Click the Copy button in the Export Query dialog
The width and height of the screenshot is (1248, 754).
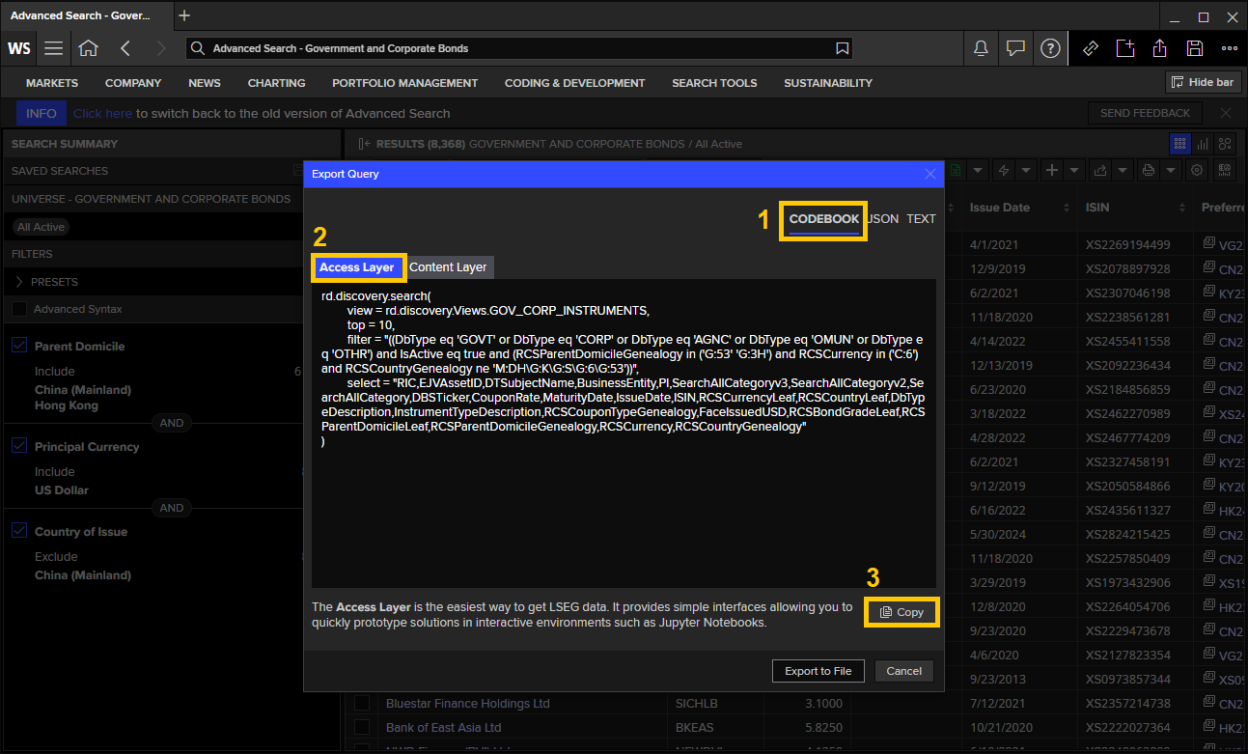[x=901, y=611]
